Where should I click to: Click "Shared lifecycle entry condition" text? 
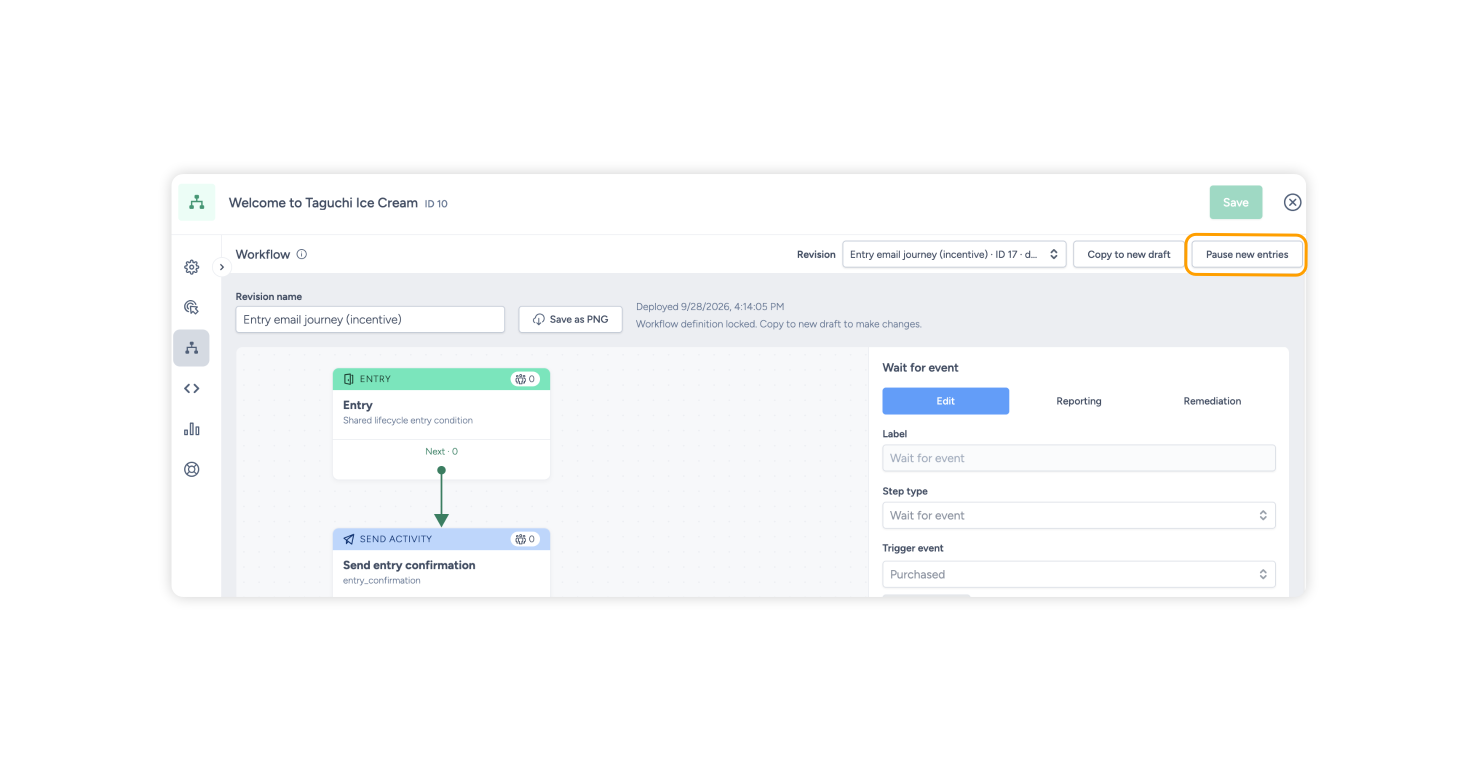[408, 420]
